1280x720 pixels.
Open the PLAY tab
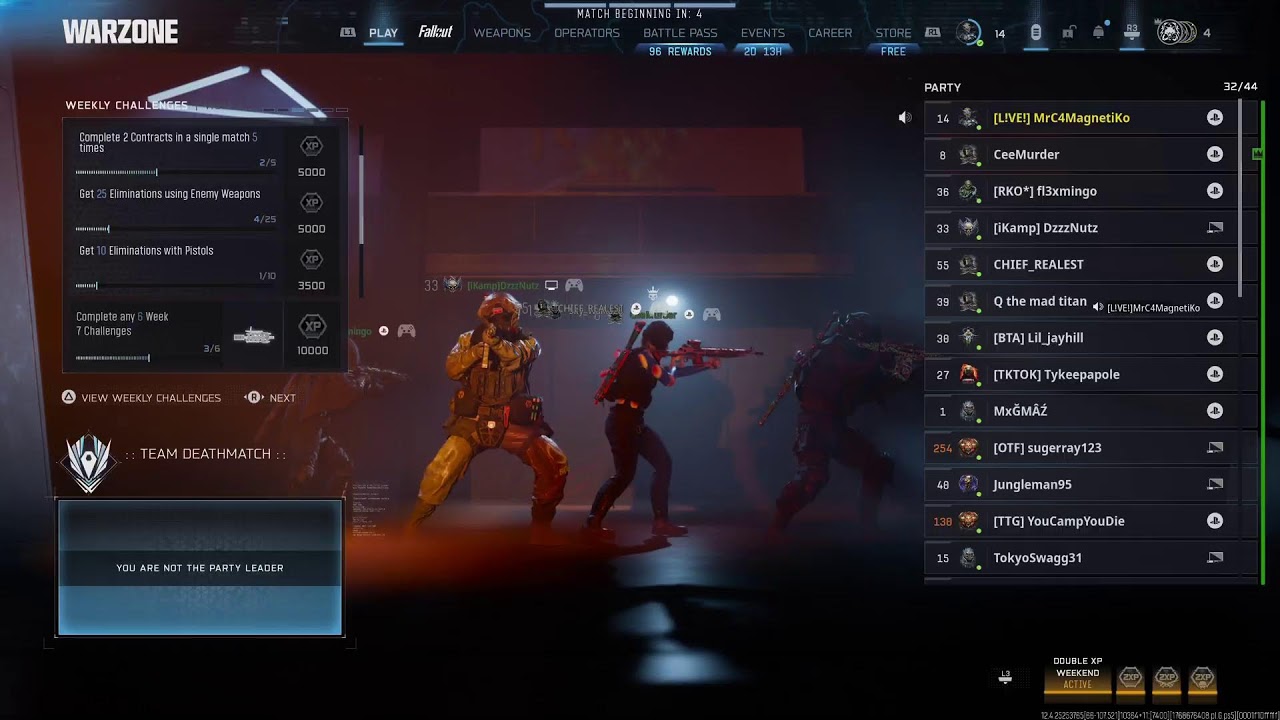click(x=383, y=33)
